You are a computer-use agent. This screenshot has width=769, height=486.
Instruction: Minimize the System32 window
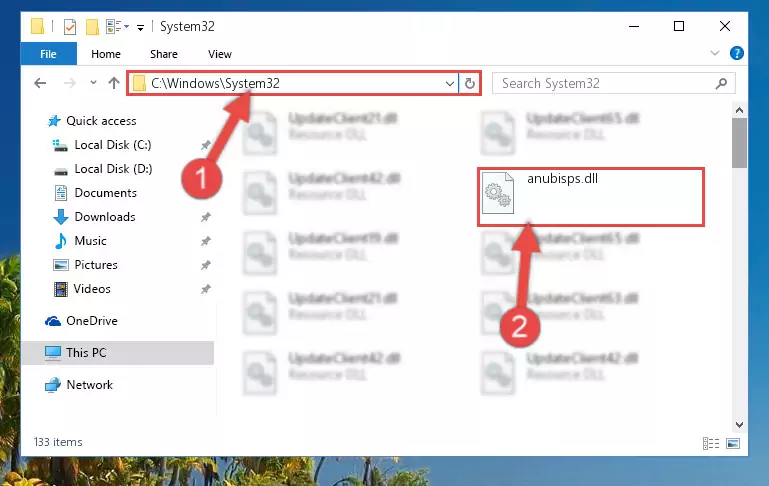634,26
